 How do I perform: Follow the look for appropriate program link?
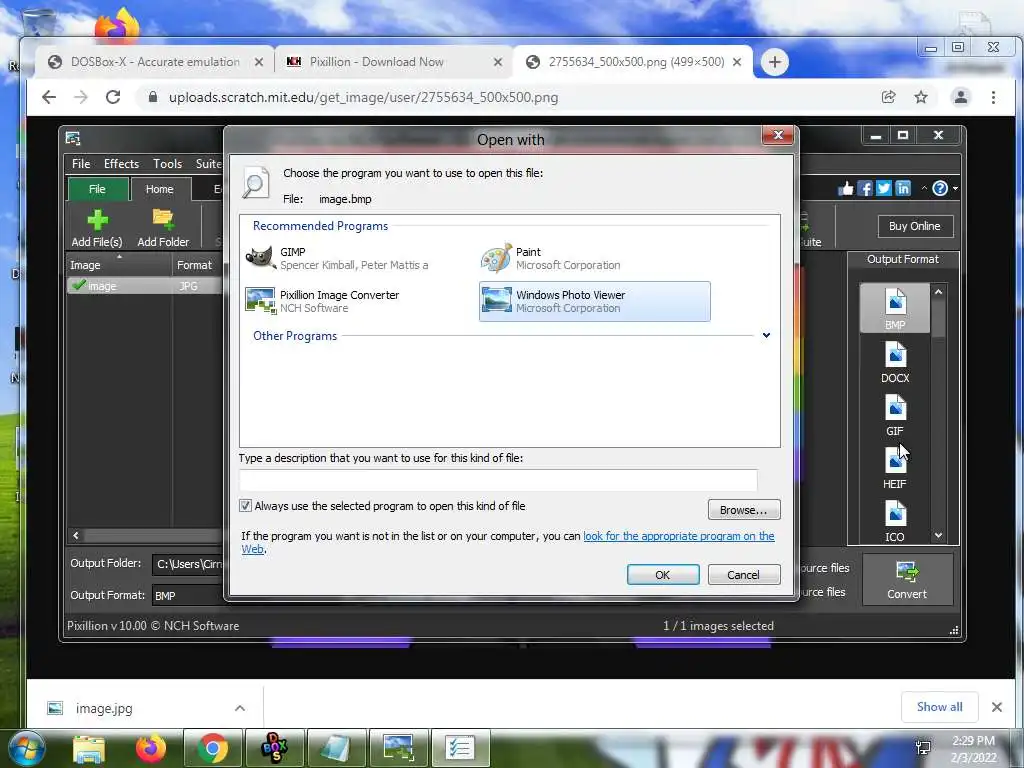click(679, 536)
